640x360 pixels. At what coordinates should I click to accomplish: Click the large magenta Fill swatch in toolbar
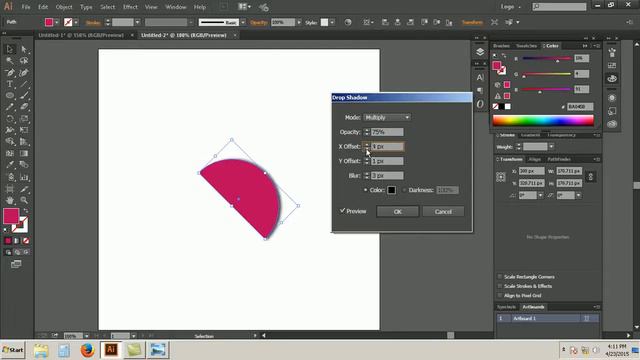[11, 216]
